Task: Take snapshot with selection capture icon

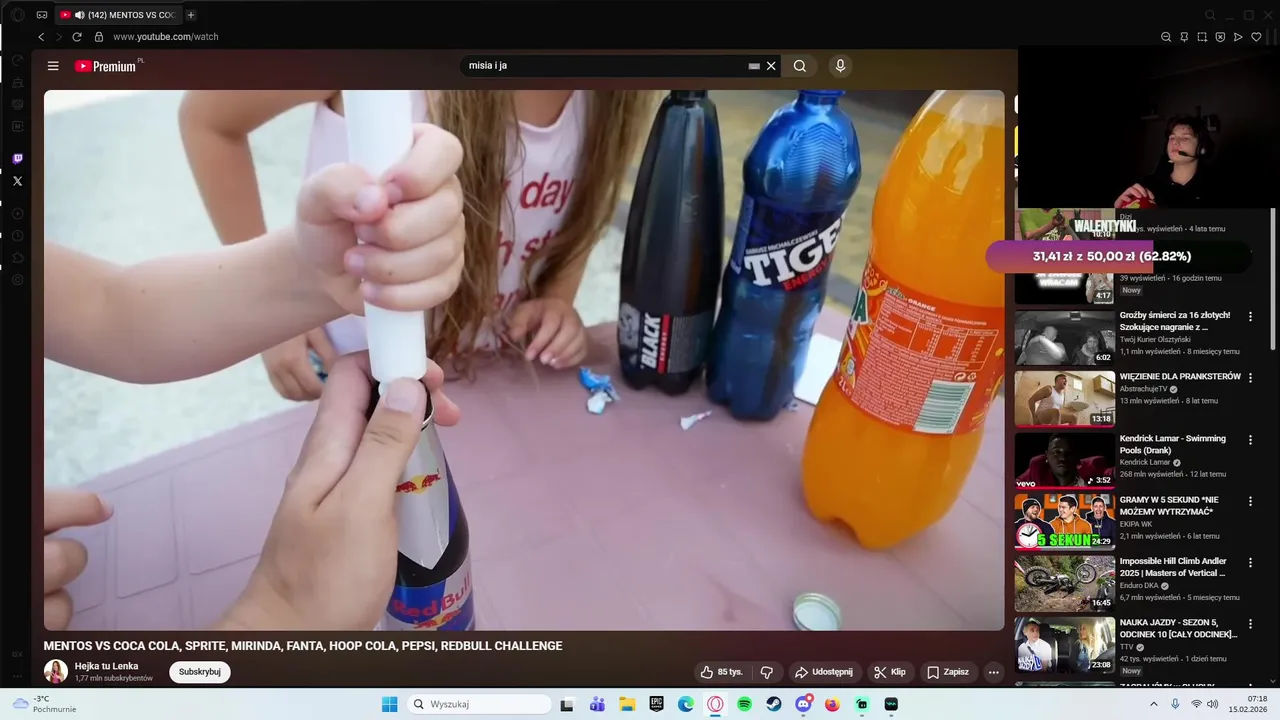Action: 1202,37
